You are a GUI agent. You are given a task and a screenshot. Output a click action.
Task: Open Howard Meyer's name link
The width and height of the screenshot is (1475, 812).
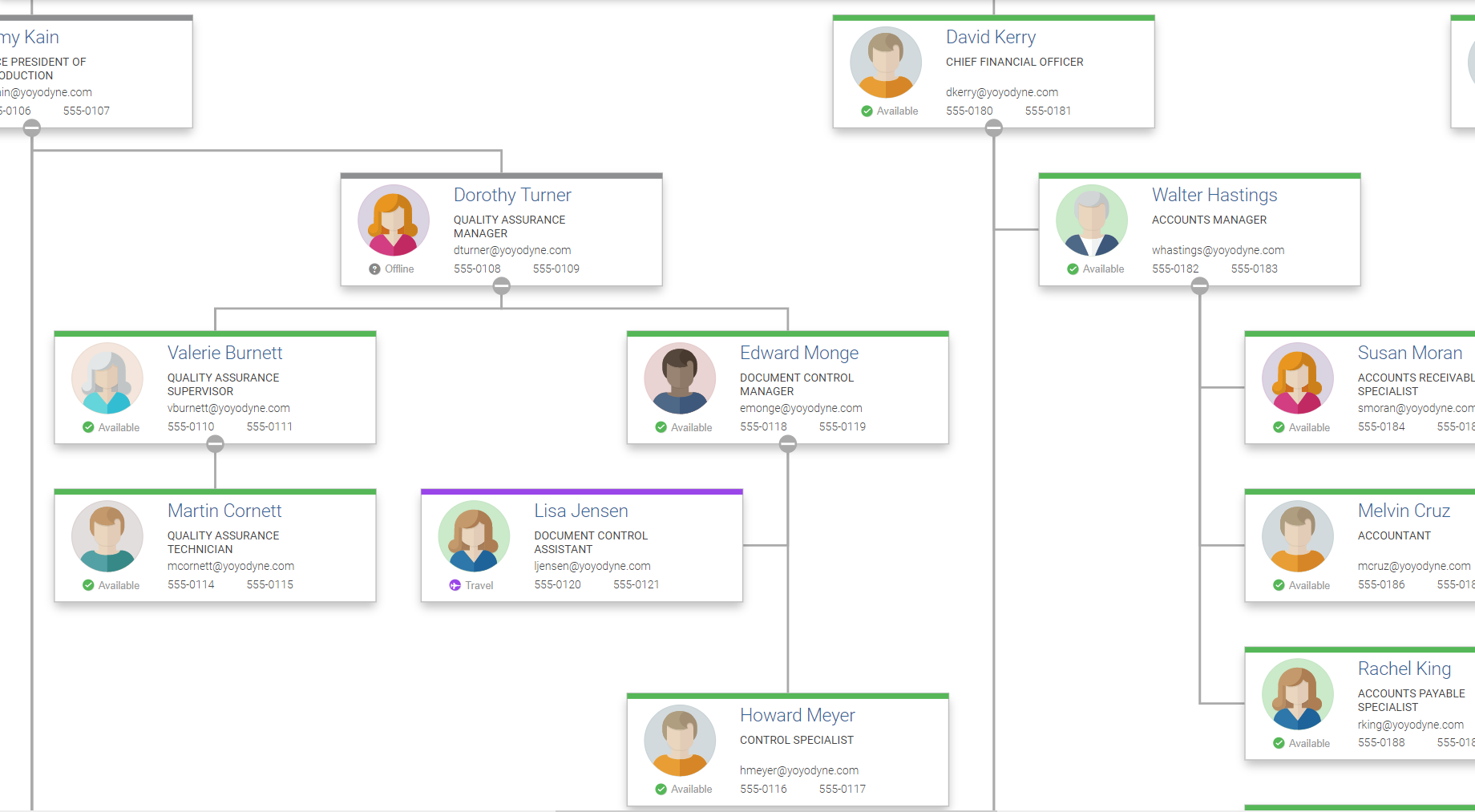[x=797, y=715]
